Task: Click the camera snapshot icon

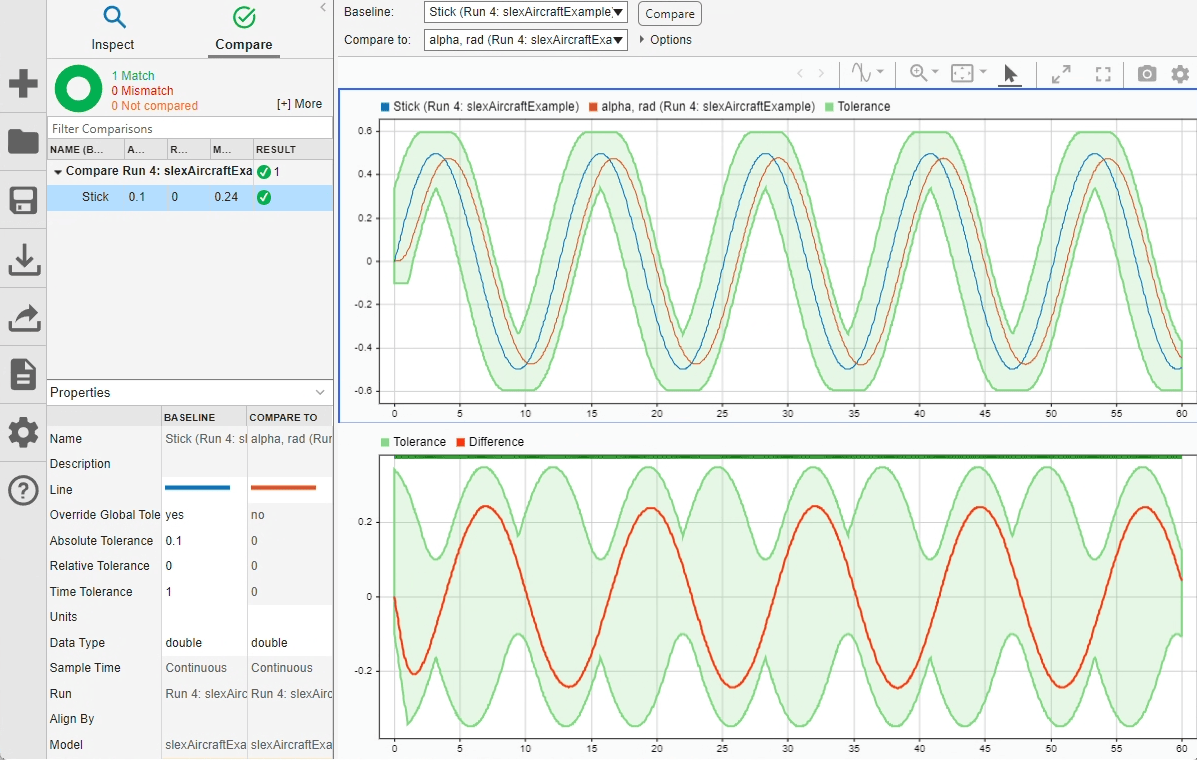Action: point(1147,73)
